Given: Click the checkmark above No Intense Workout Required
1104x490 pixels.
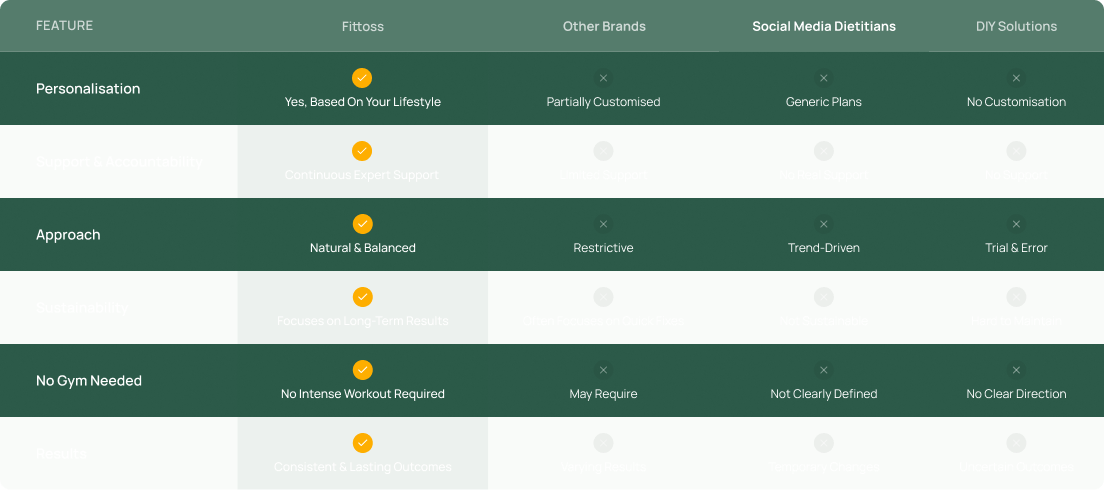Looking at the screenshot, I should click(362, 370).
